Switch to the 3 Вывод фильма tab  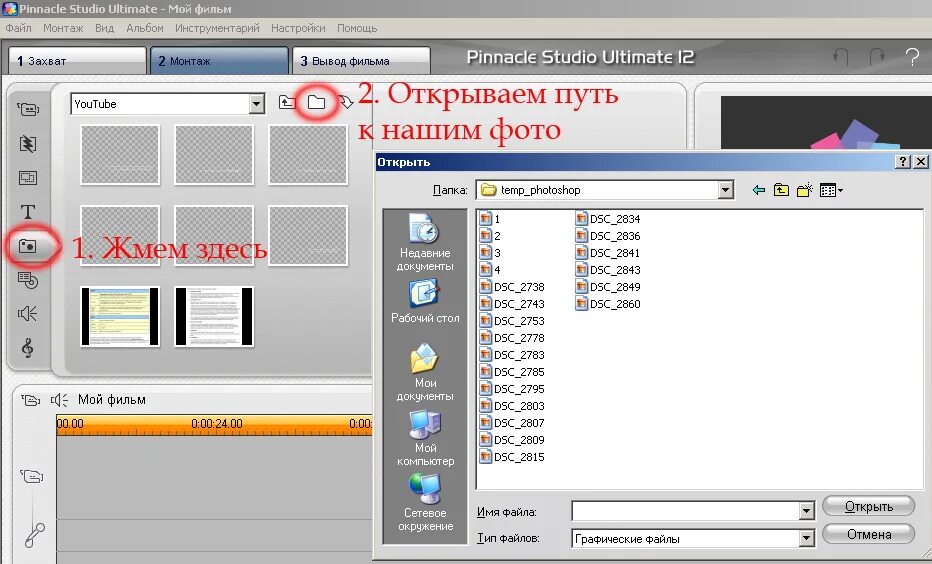(361, 61)
